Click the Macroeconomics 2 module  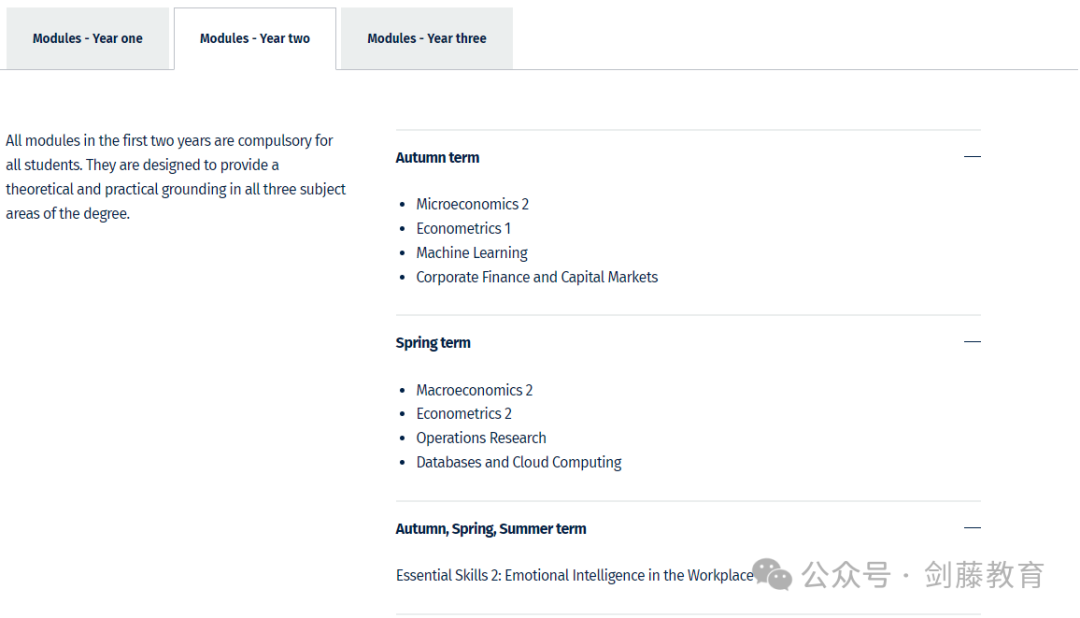click(x=475, y=391)
